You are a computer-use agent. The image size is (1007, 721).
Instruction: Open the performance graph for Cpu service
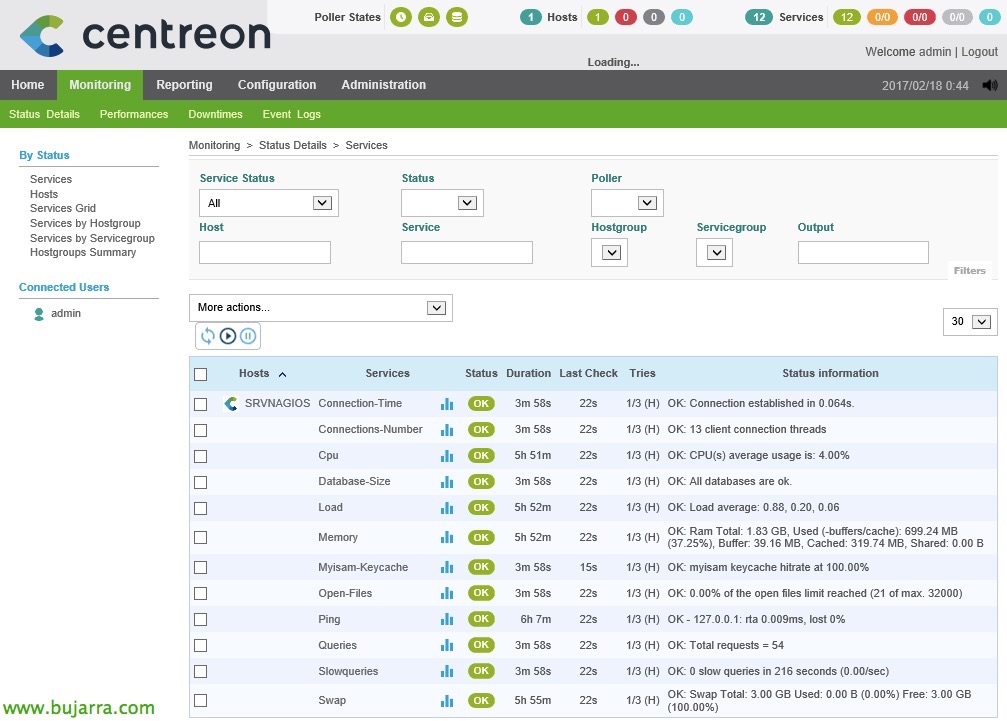[447, 456]
